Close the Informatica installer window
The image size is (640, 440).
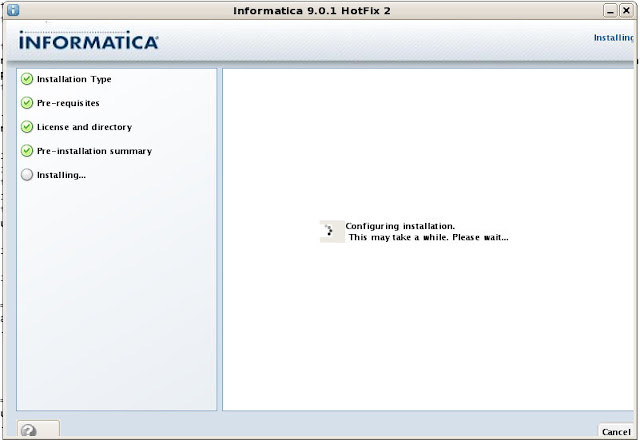coord(626,11)
